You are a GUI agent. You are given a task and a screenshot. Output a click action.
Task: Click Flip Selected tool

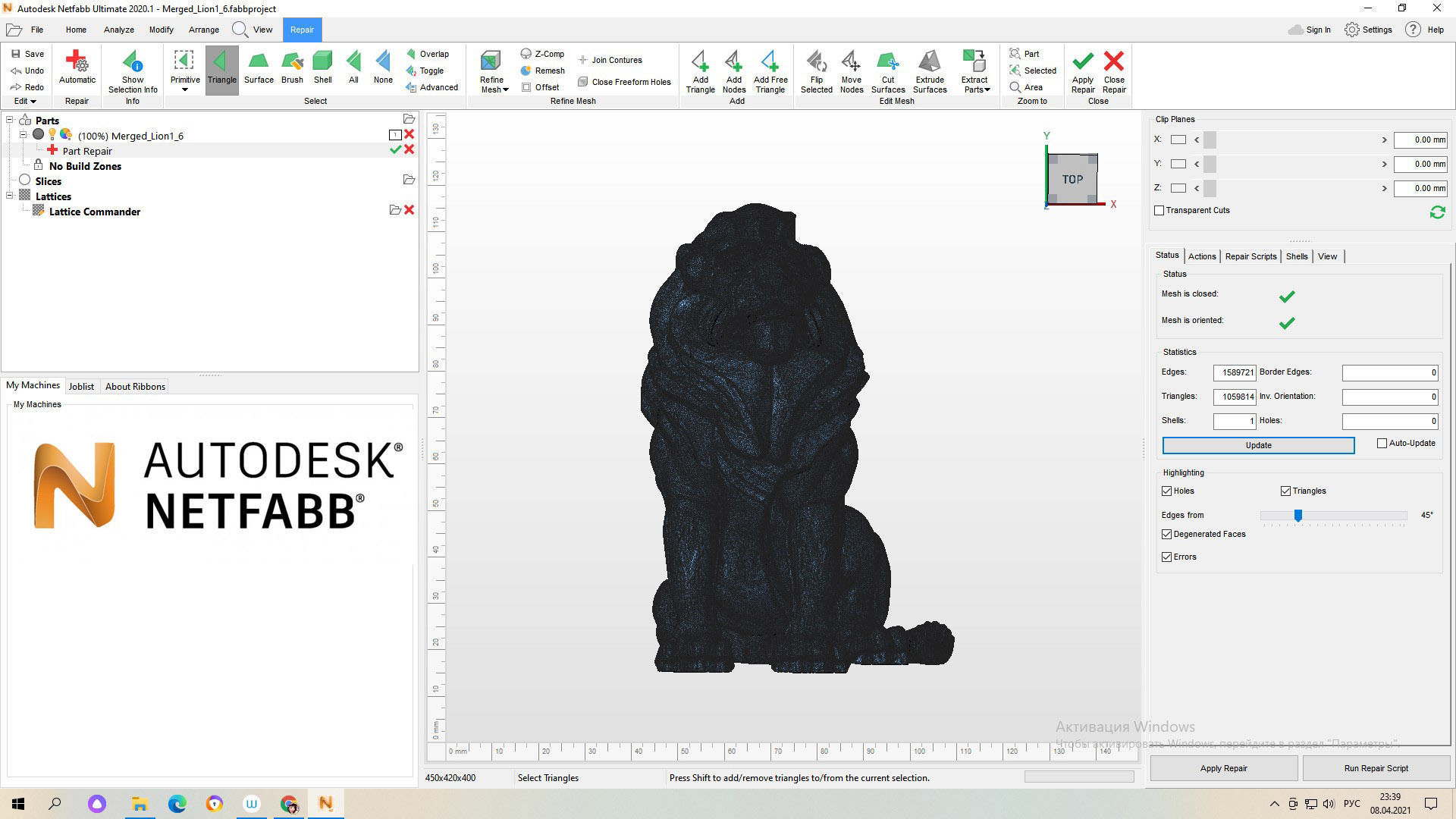pos(816,71)
